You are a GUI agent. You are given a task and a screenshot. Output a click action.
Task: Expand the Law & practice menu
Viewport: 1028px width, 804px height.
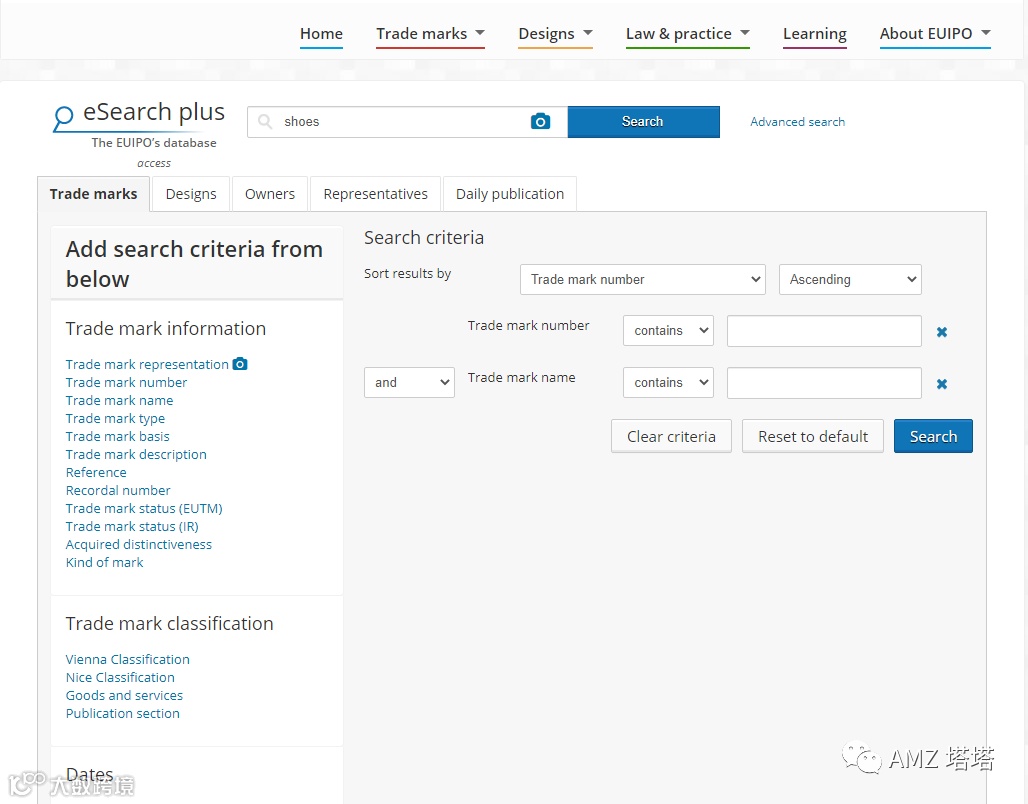[x=688, y=34]
